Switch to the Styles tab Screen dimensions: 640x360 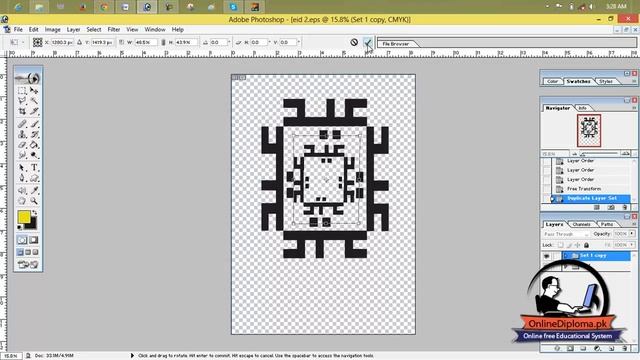(x=606, y=82)
